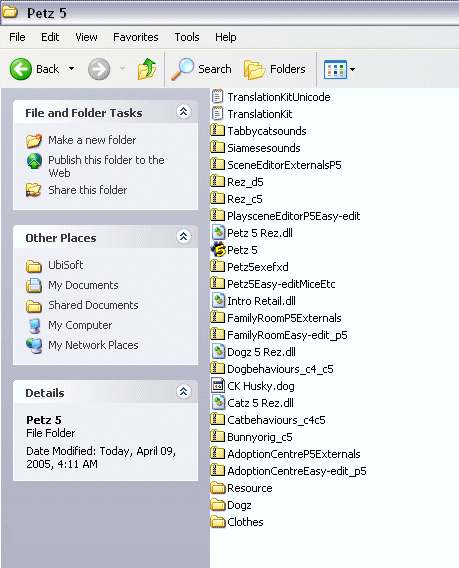Collapse the Details panel
Image resolution: width=459 pixels, height=568 pixels.
pyautogui.click(x=184, y=392)
